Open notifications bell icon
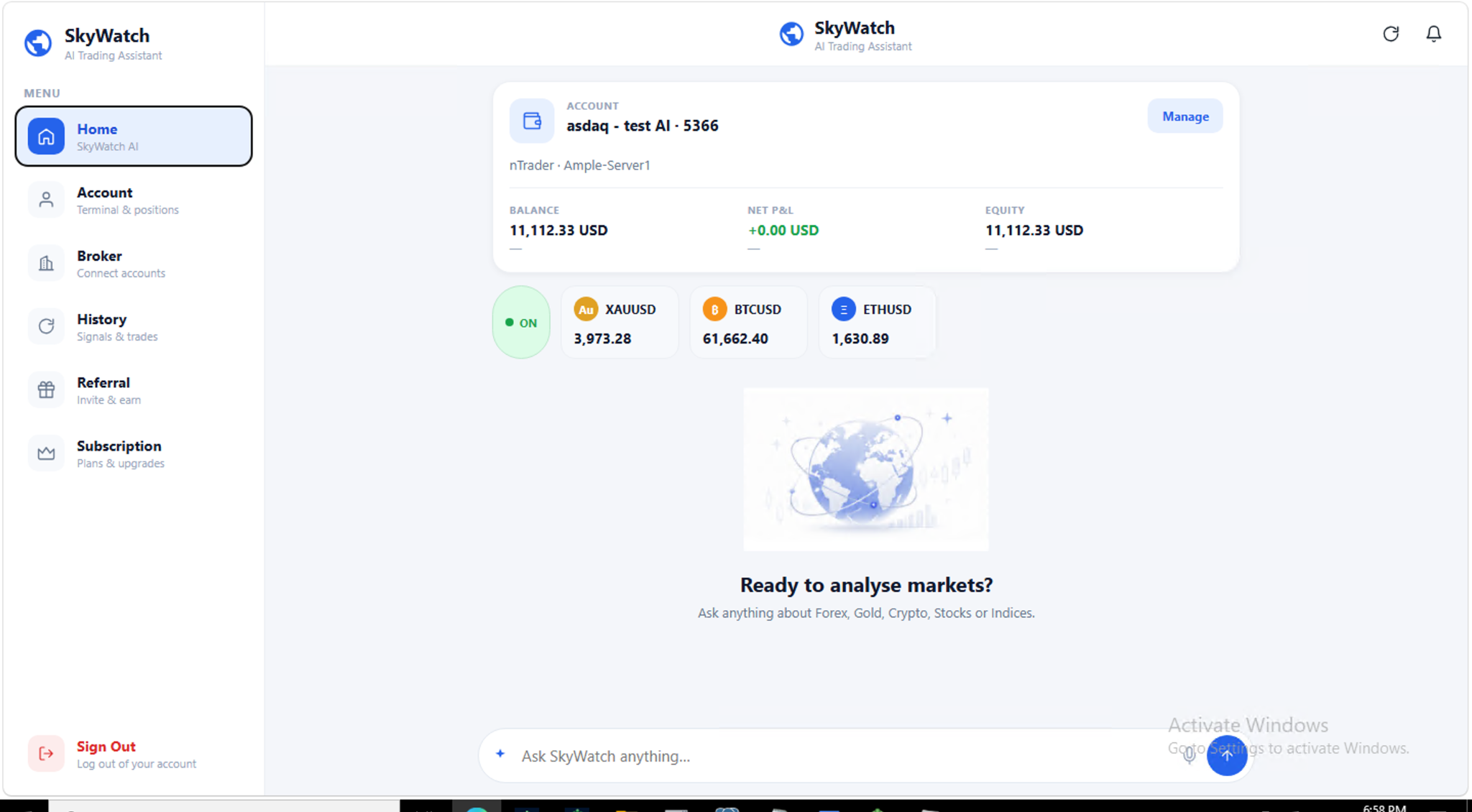The image size is (1472, 812). coord(1434,34)
